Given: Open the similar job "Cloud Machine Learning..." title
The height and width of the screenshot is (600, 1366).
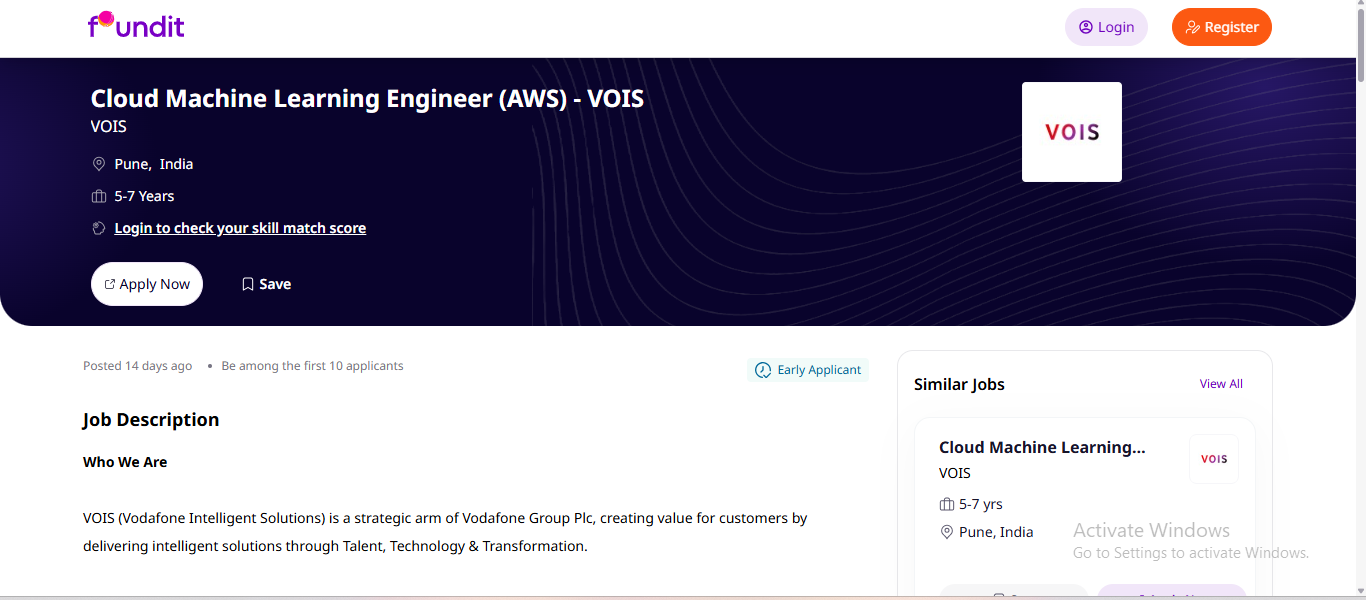Looking at the screenshot, I should (1042, 447).
